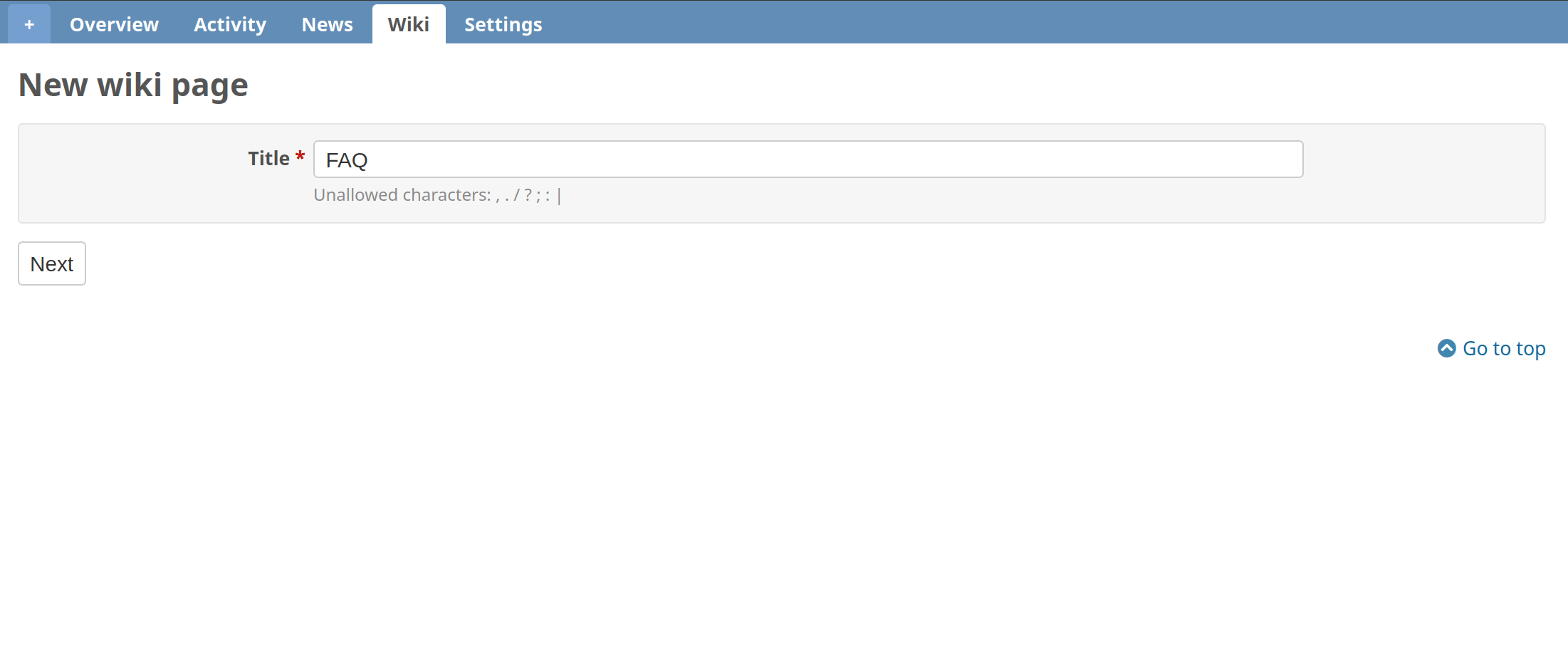1568x648 pixels.
Task: Click the New wiki page heading
Action: pyautogui.click(x=133, y=85)
